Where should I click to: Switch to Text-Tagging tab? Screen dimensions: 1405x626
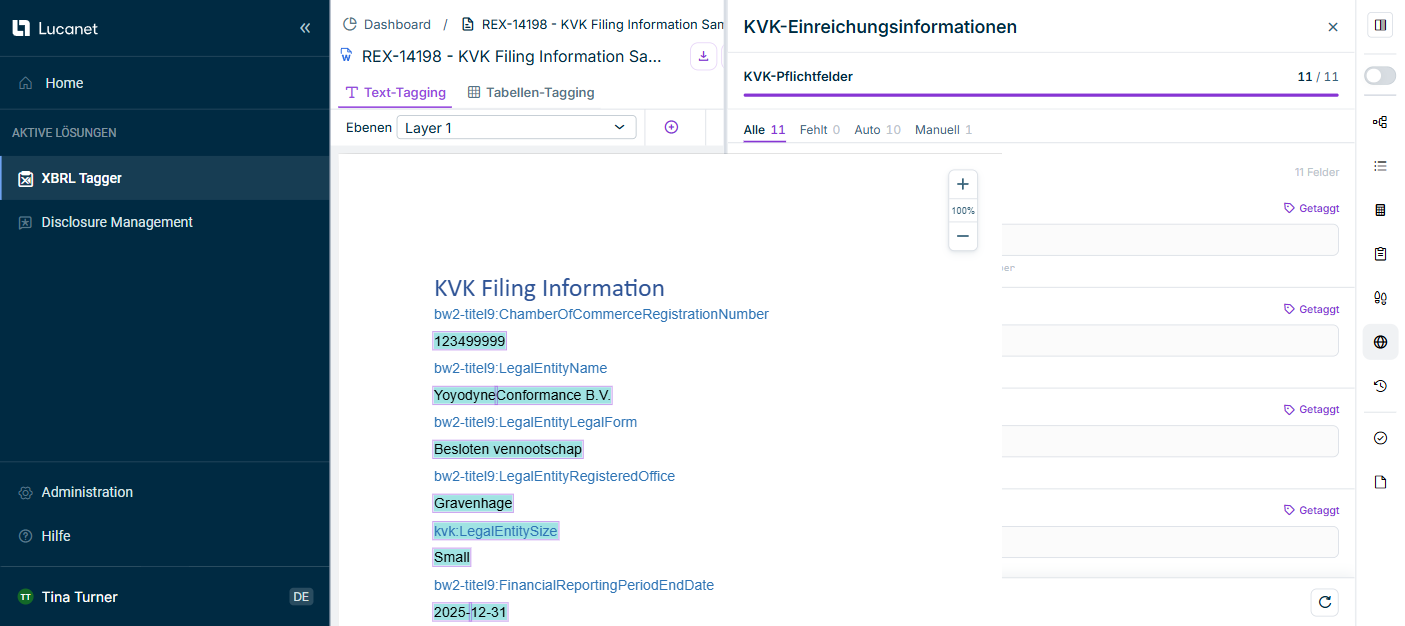(x=395, y=92)
